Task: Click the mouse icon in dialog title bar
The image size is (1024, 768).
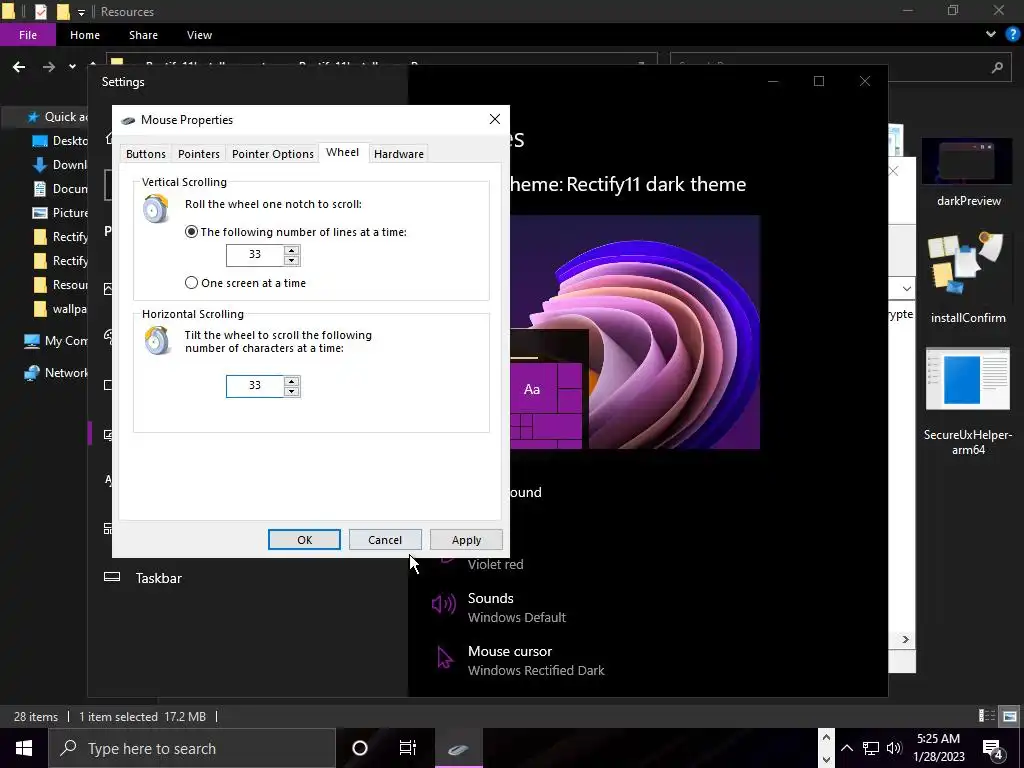Action: click(x=128, y=120)
